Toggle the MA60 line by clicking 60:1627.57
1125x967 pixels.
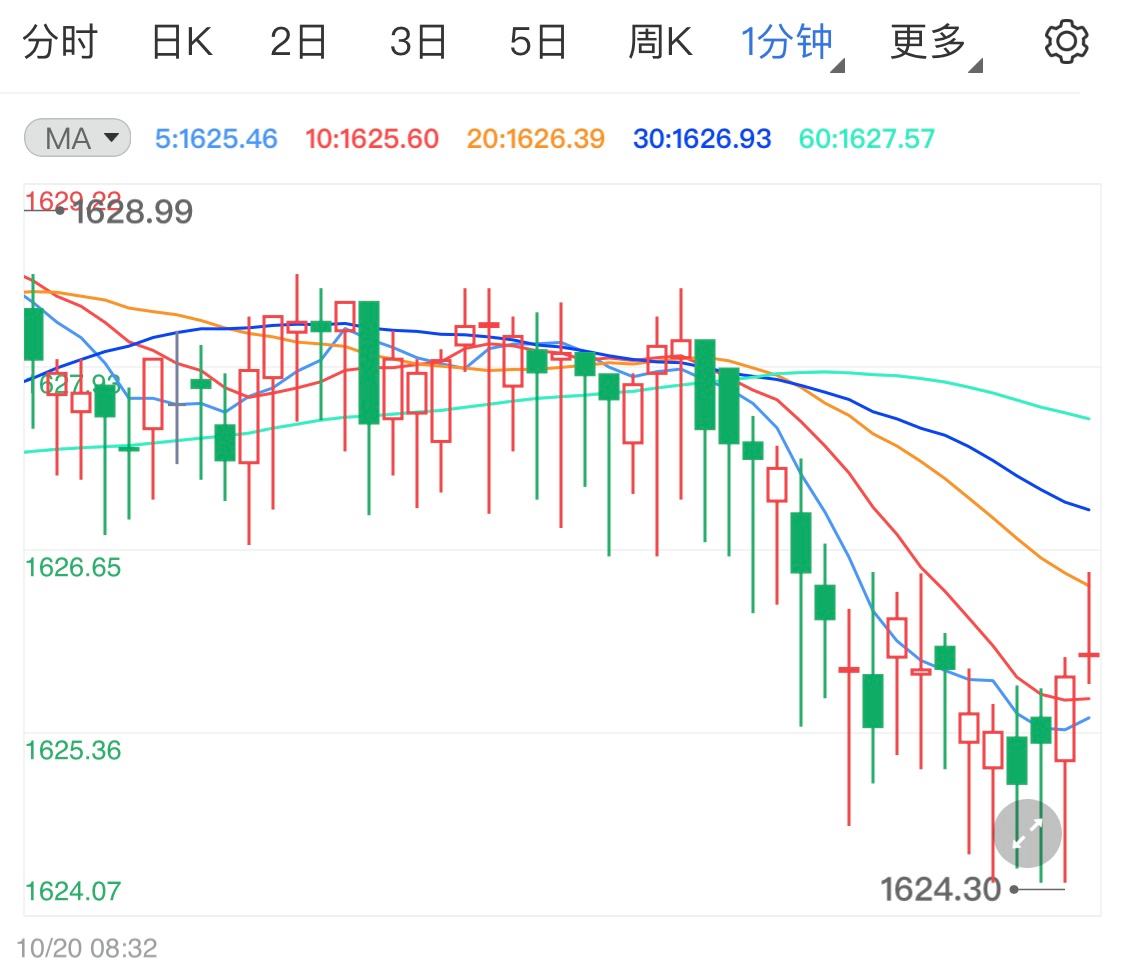tap(866, 139)
